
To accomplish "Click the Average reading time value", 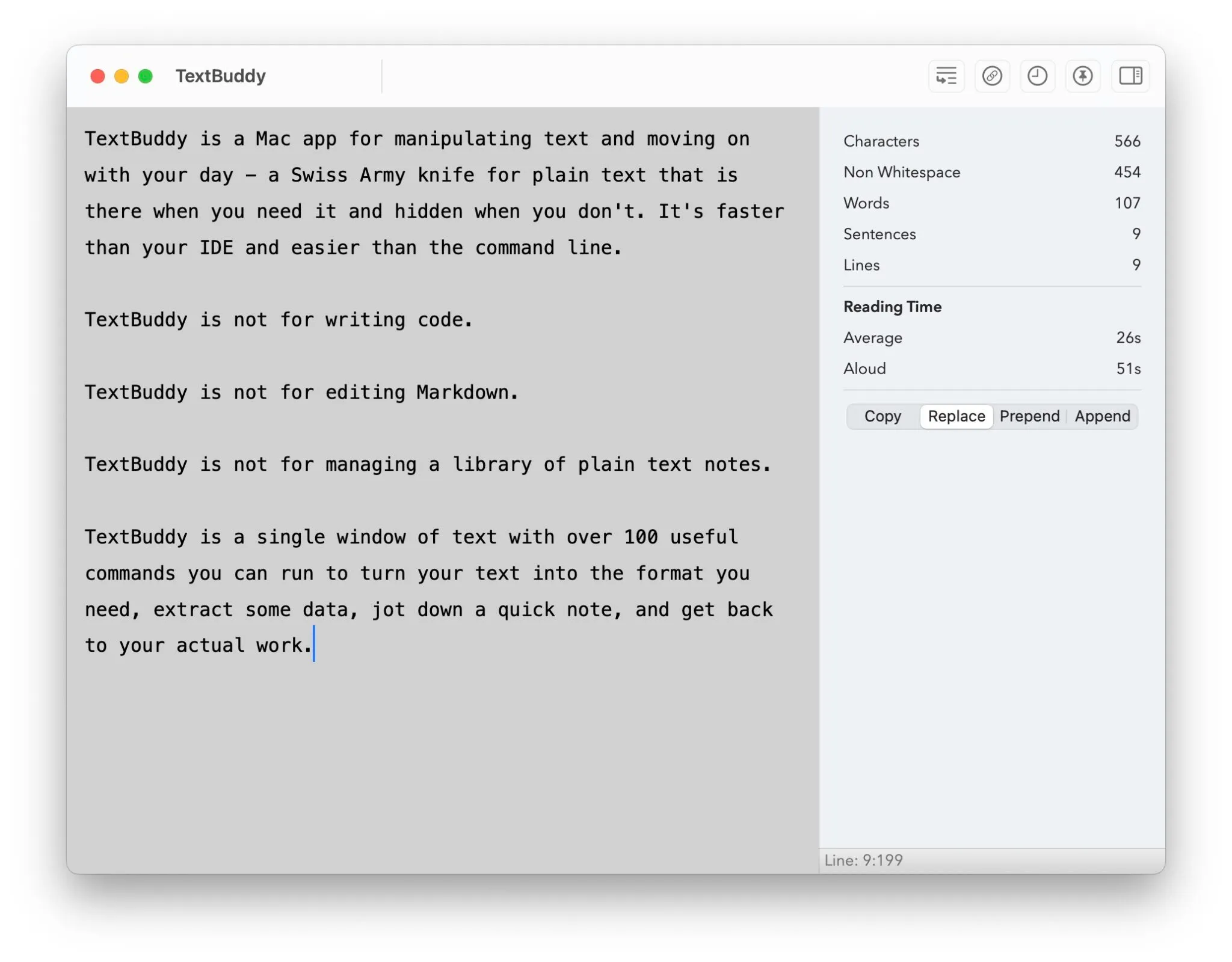I will pos(1127,337).
